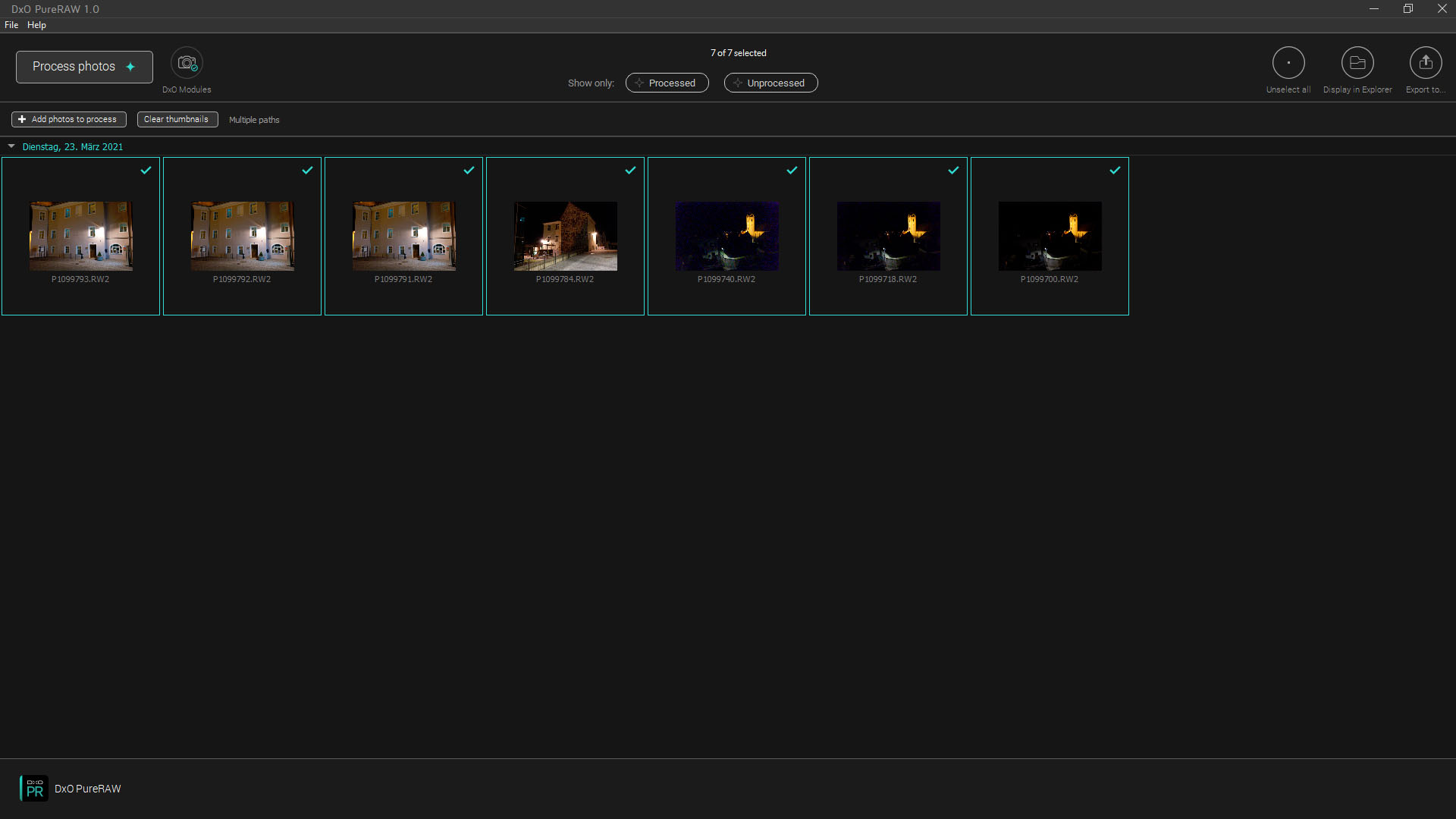Screen dimensions: 1456x819
Task: Click the Clear thumbnails button
Action: 177,119
